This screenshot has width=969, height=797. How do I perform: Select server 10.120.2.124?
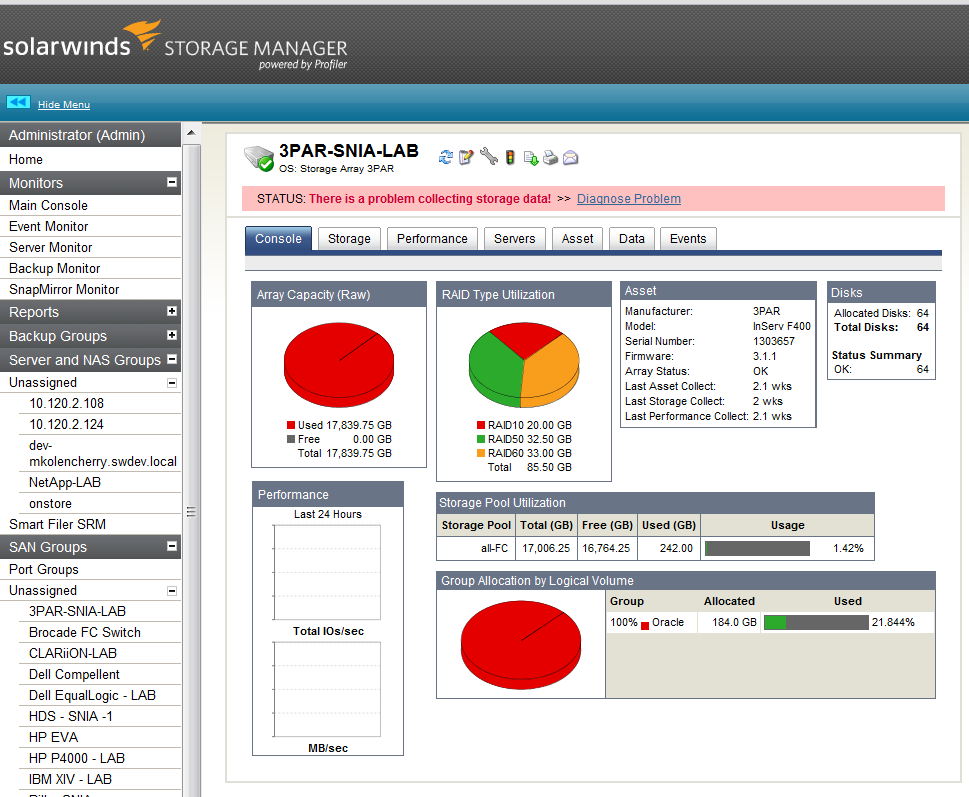pos(66,424)
